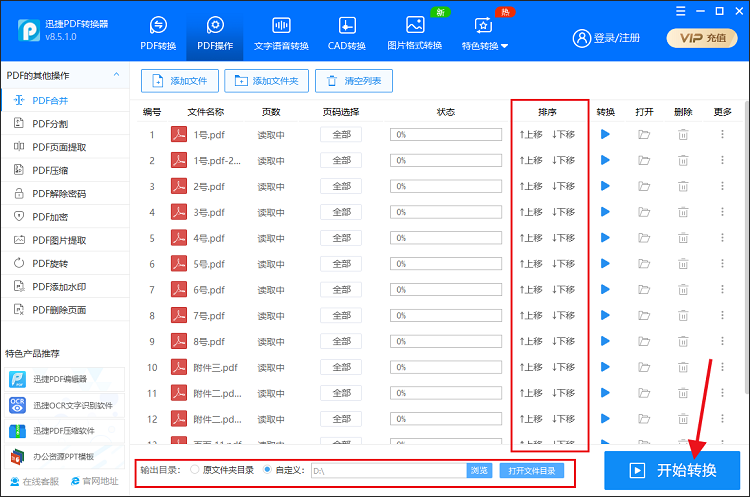Click 登录/注册 account link
The width and height of the screenshot is (750, 497).
pyautogui.click(x=606, y=38)
